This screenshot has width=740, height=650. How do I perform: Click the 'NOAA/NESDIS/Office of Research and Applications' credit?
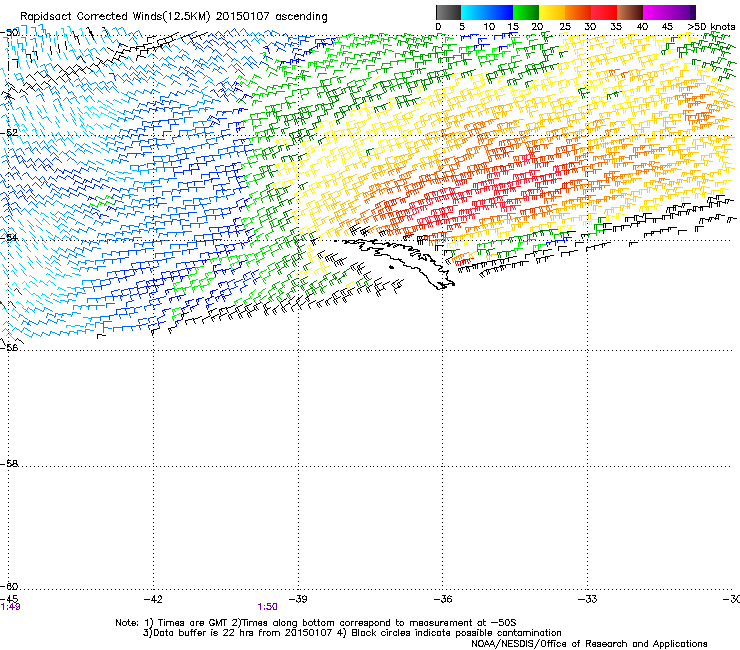click(589, 644)
